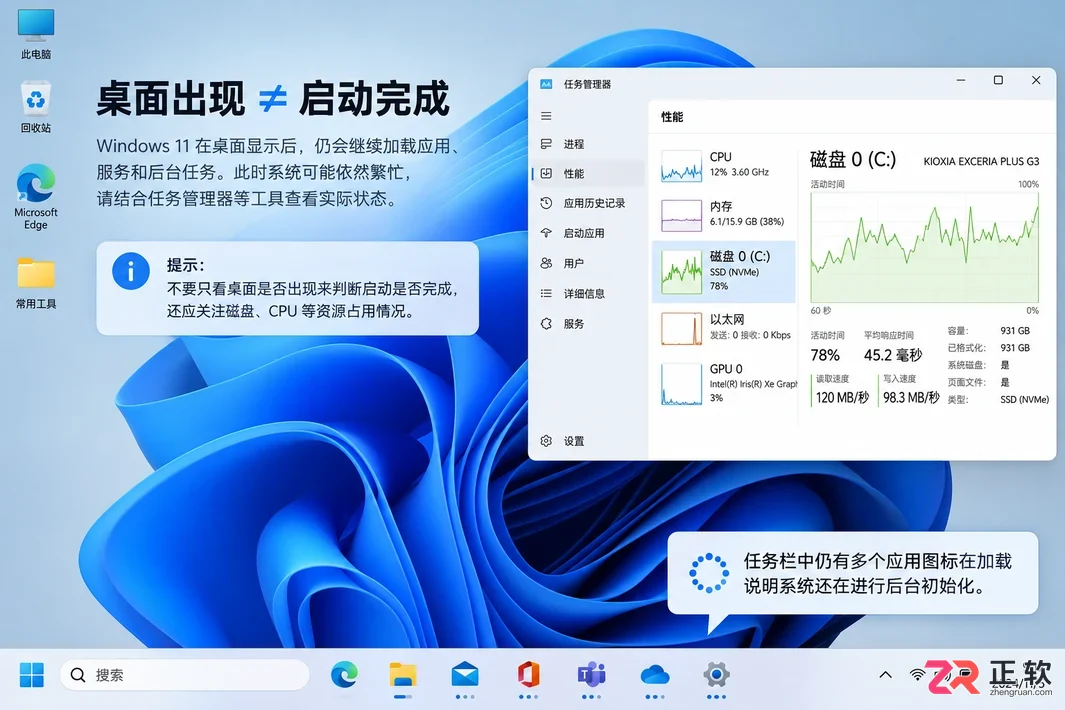Click the 磁盘 0 (C:) heading text
Screen dimensions: 1065x710
(x=853, y=160)
